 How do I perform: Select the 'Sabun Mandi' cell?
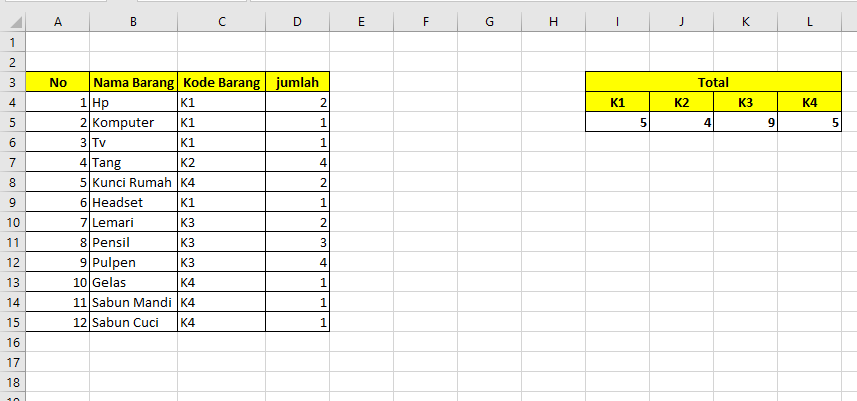pyautogui.click(x=133, y=302)
